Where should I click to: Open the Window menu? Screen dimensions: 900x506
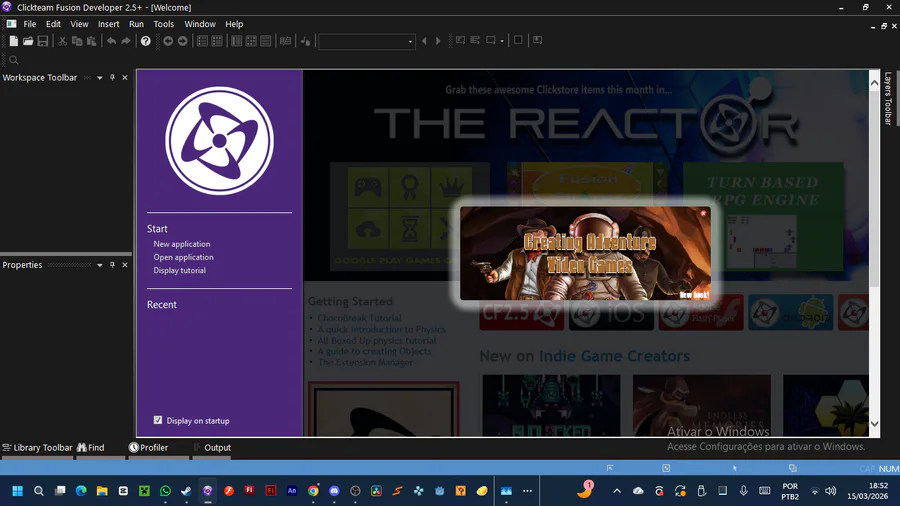pos(200,24)
